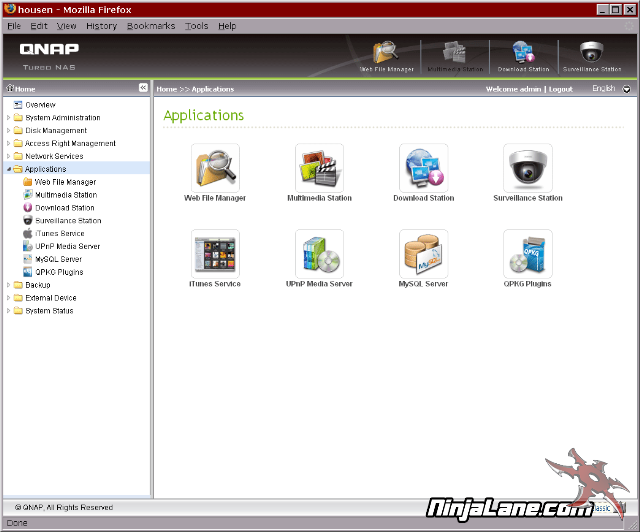Image resolution: width=640 pixels, height=532 pixels.
Task: Launch Multimedia Station large application icon
Action: [x=319, y=168]
